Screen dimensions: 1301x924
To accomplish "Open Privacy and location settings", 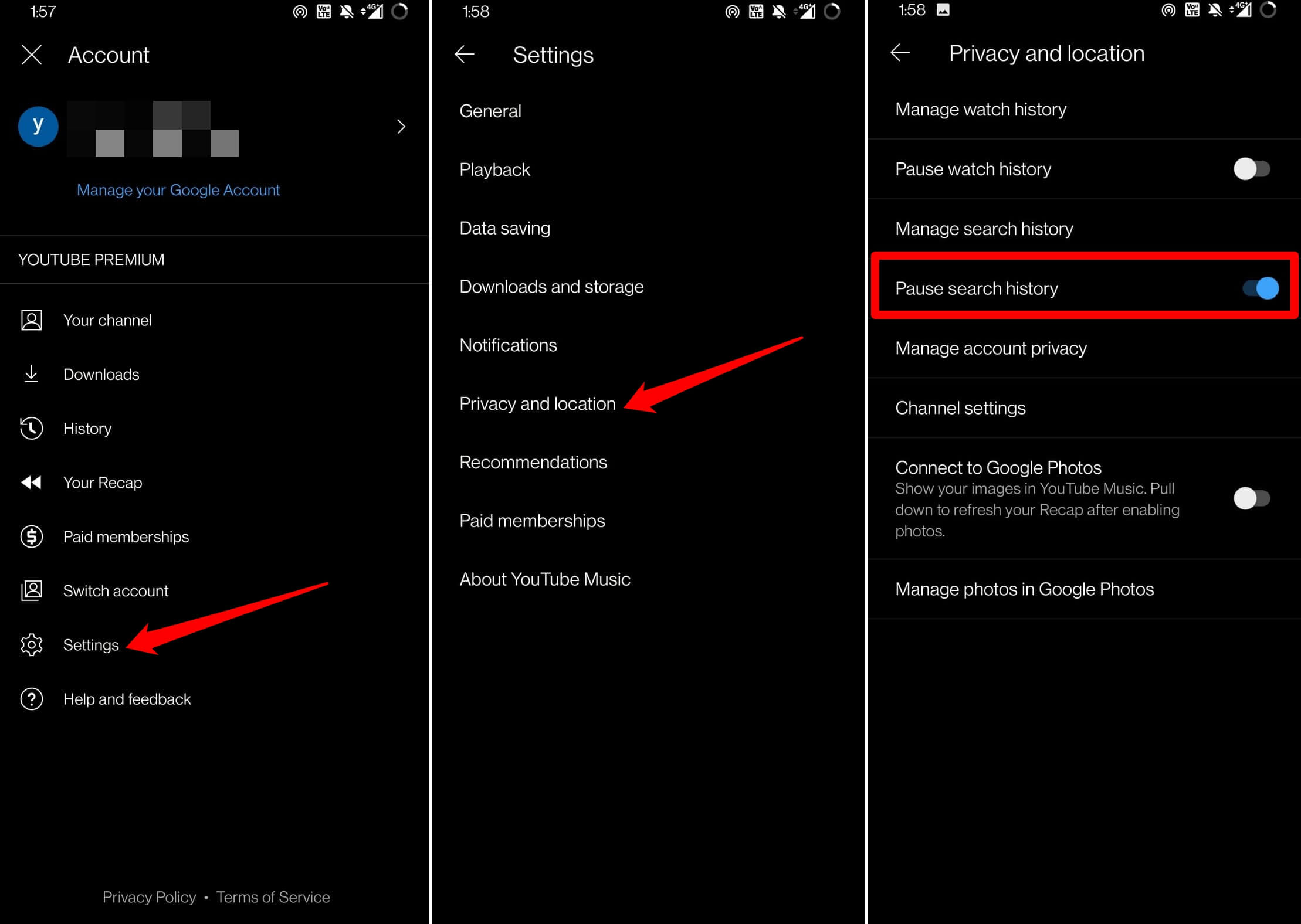I will [x=537, y=404].
